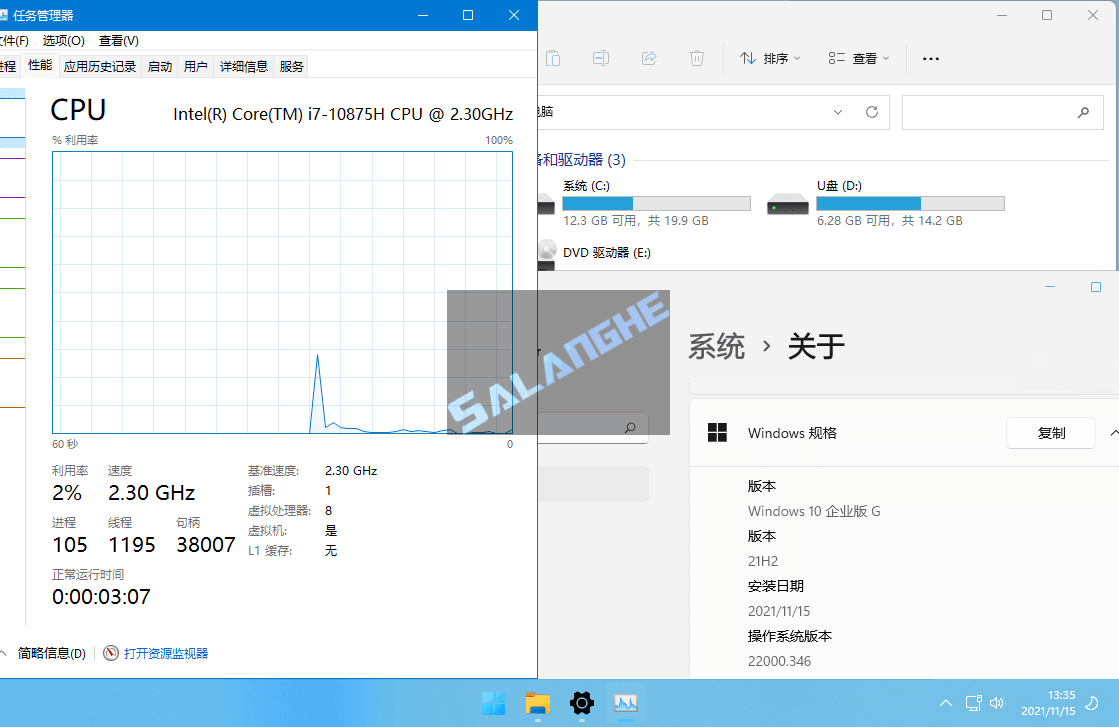Click the network icon in system tray

click(x=973, y=703)
